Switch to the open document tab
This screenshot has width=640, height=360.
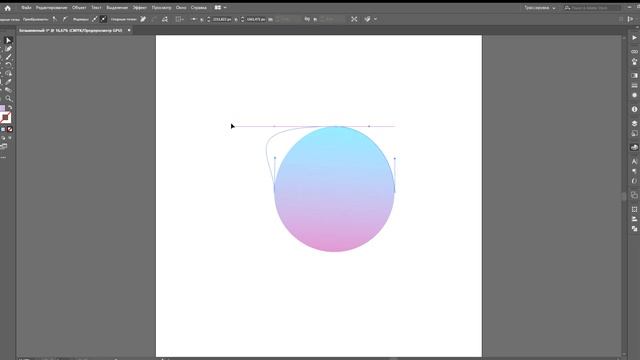pyautogui.click(x=71, y=30)
